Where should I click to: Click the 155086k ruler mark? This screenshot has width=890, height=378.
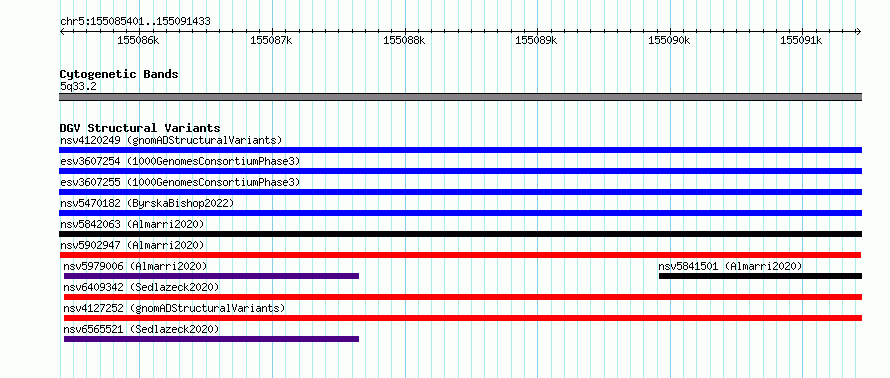tap(138, 40)
